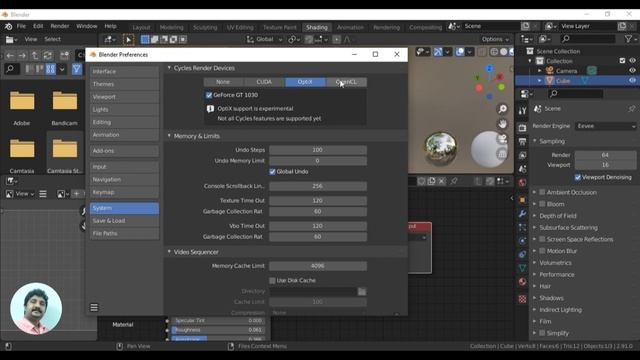Click the Physics properties tab icon
The width and height of the screenshot is (640, 360).
(x=522, y=240)
